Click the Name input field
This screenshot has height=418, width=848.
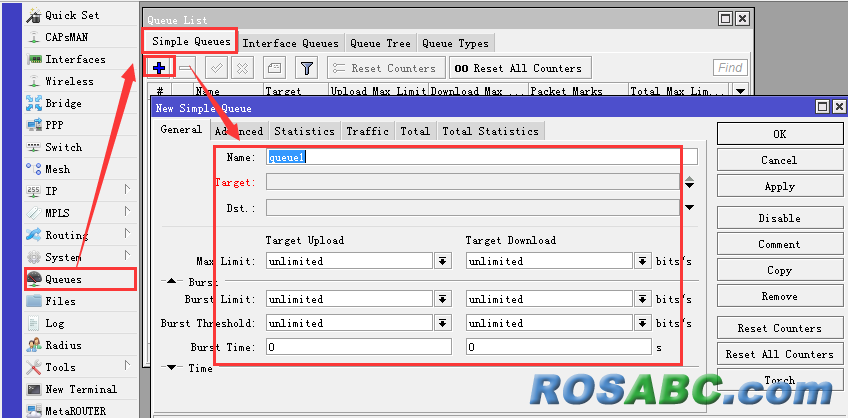[482, 157]
